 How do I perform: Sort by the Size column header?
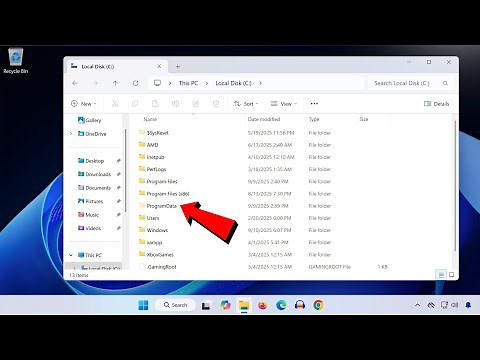coord(364,119)
